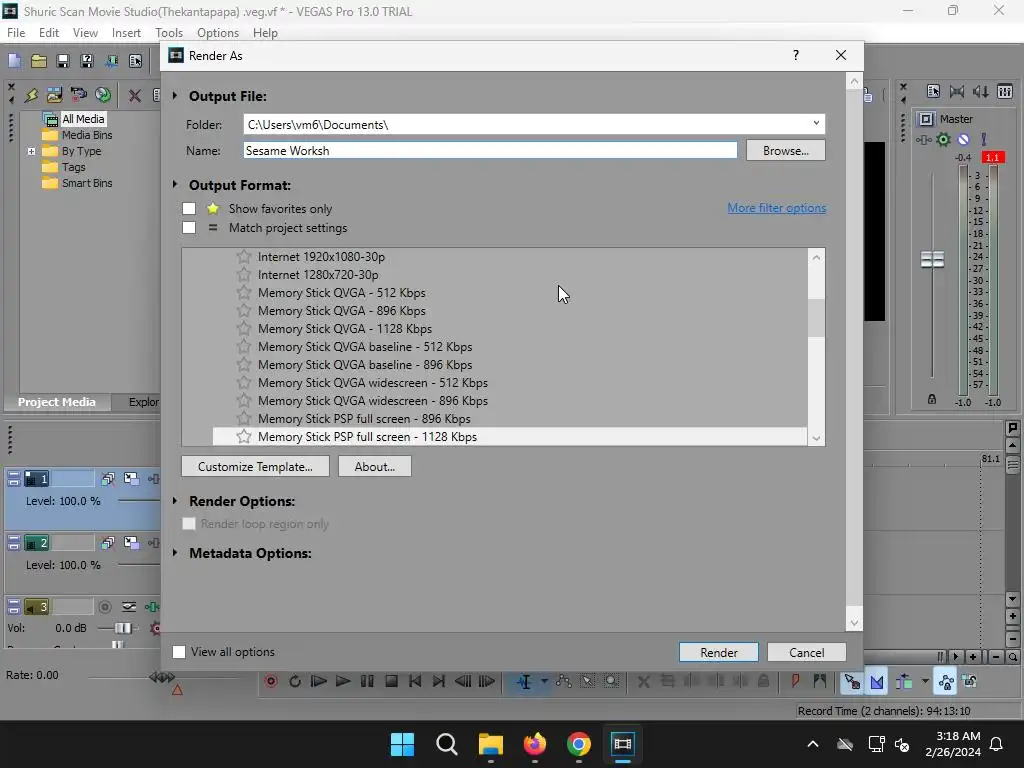
Task: Favorite star for Internet 1280x720-30p
Action: pyautogui.click(x=244, y=275)
